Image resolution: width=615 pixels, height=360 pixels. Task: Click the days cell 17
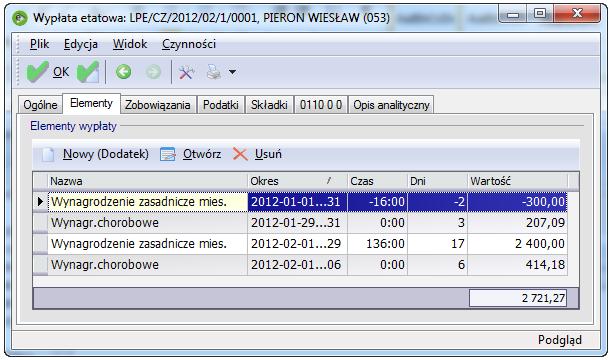tap(437, 244)
